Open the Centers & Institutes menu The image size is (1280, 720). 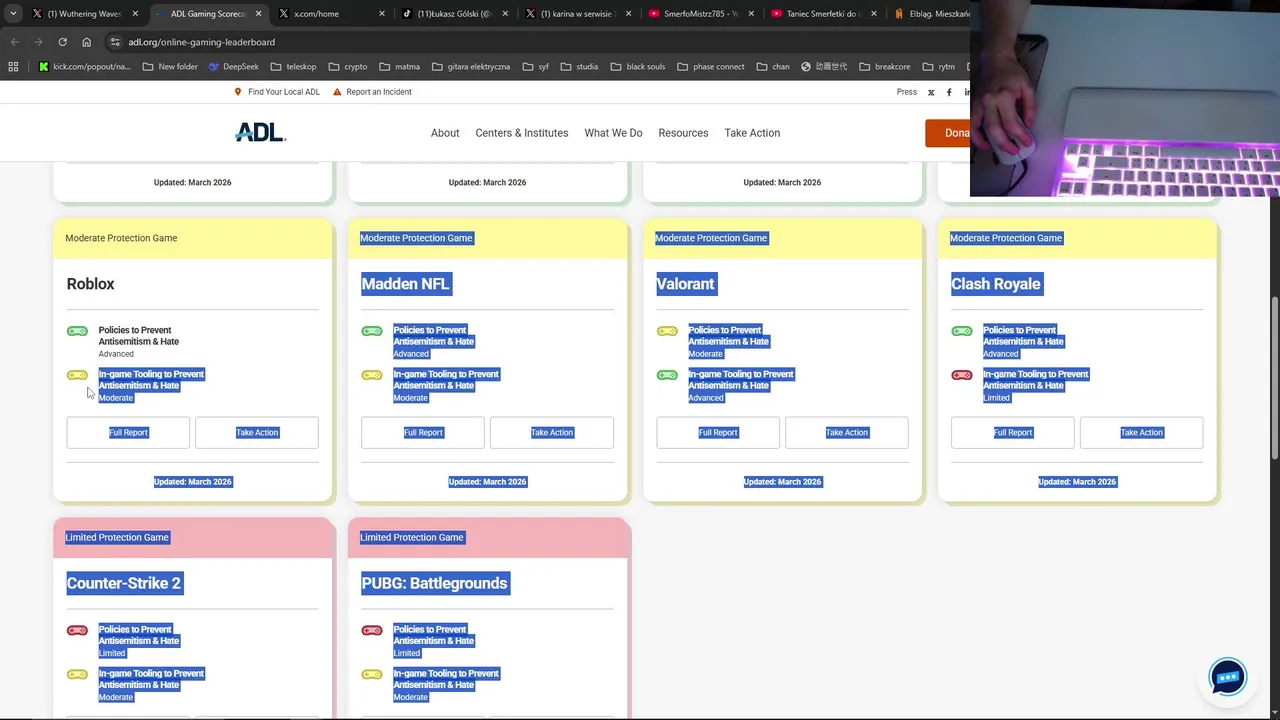(x=522, y=133)
